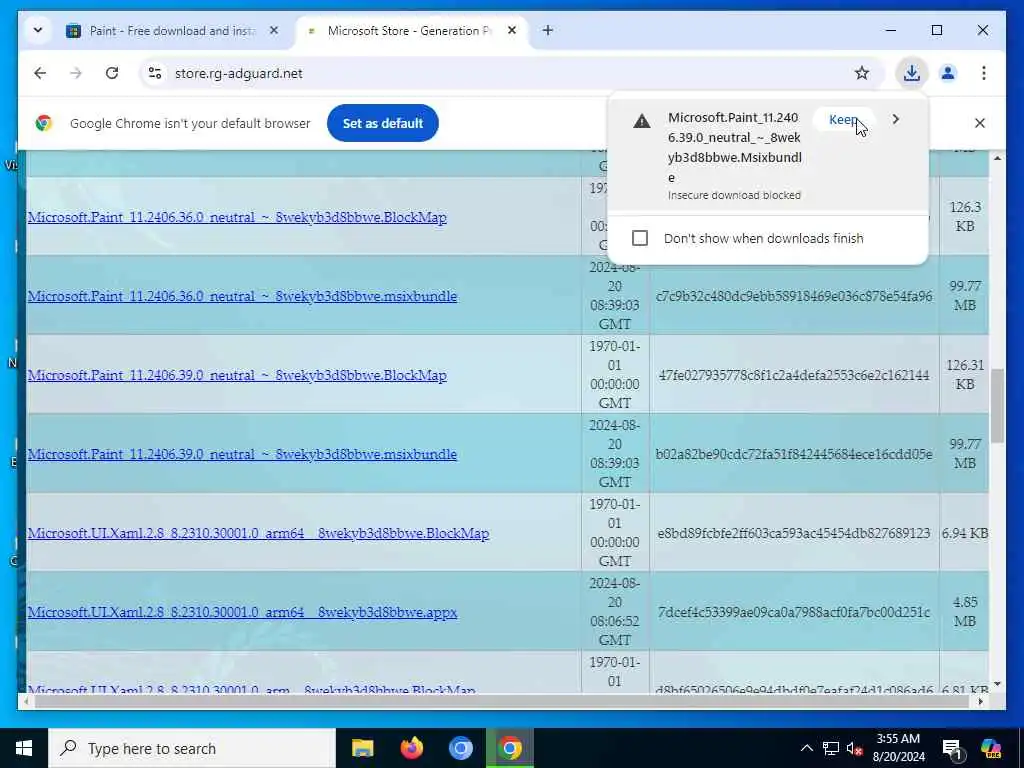This screenshot has width=1024, height=768.
Task: Open the Chrome tab search dropdown
Action: pos(38,30)
